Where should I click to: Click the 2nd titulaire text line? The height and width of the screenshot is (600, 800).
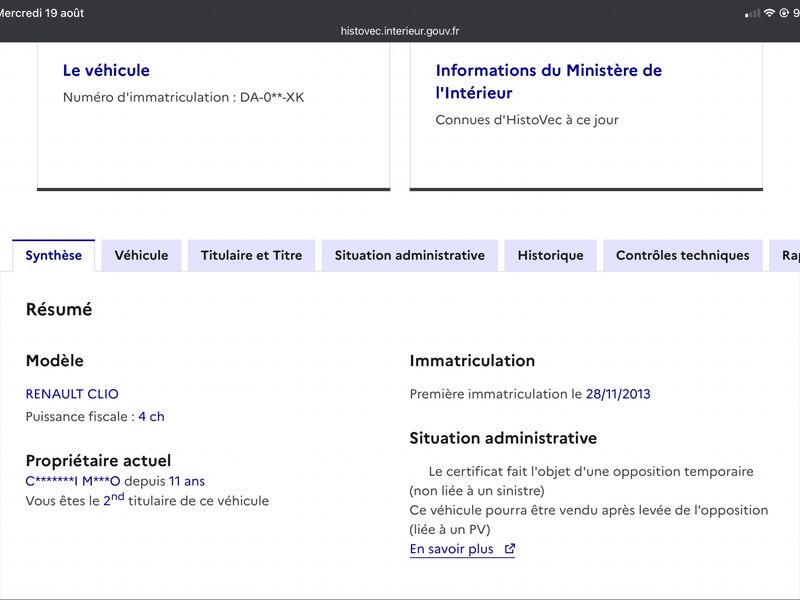tap(147, 500)
